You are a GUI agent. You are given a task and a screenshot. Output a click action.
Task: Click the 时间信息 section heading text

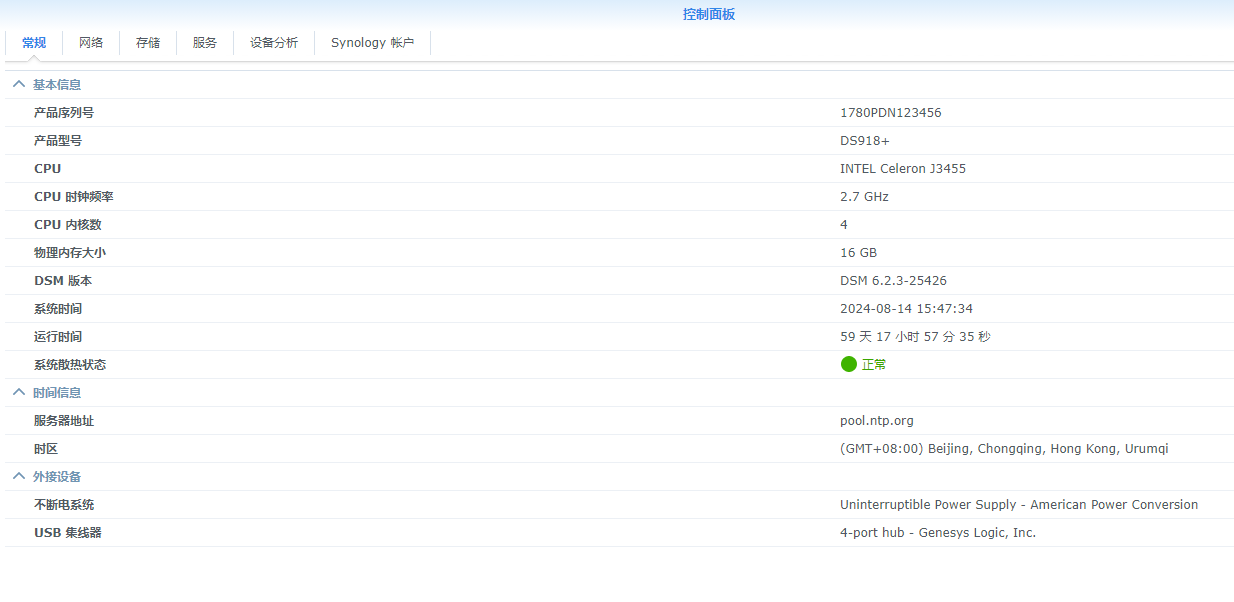57,393
